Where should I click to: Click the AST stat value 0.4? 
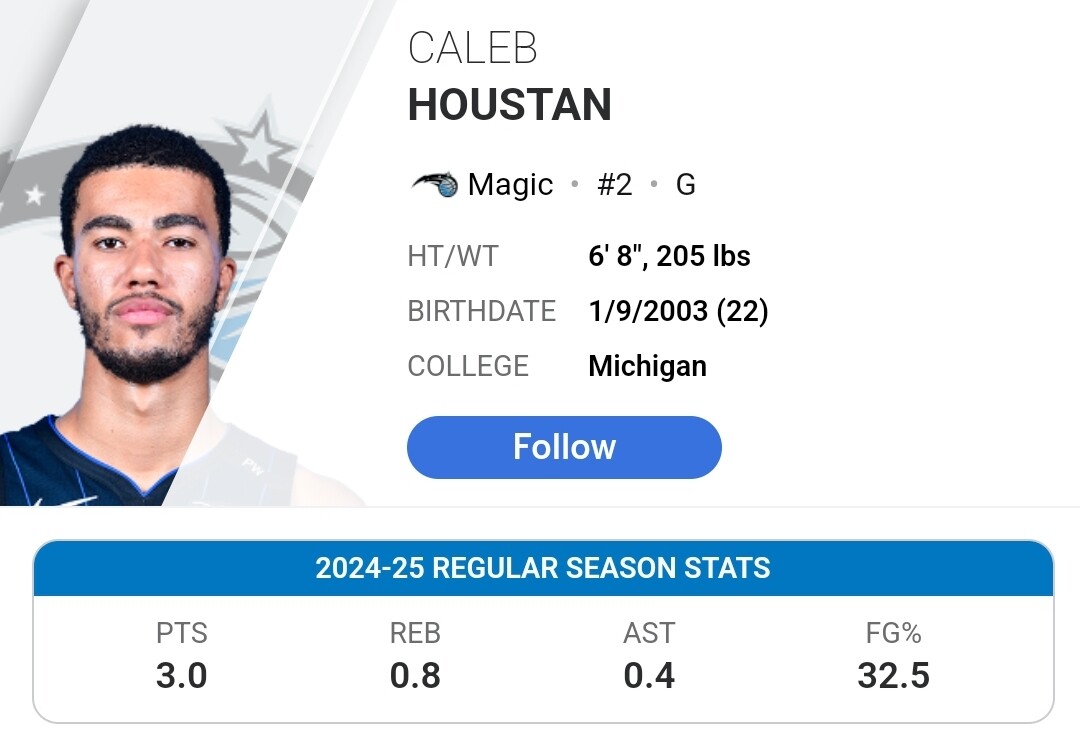click(x=649, y=675)
